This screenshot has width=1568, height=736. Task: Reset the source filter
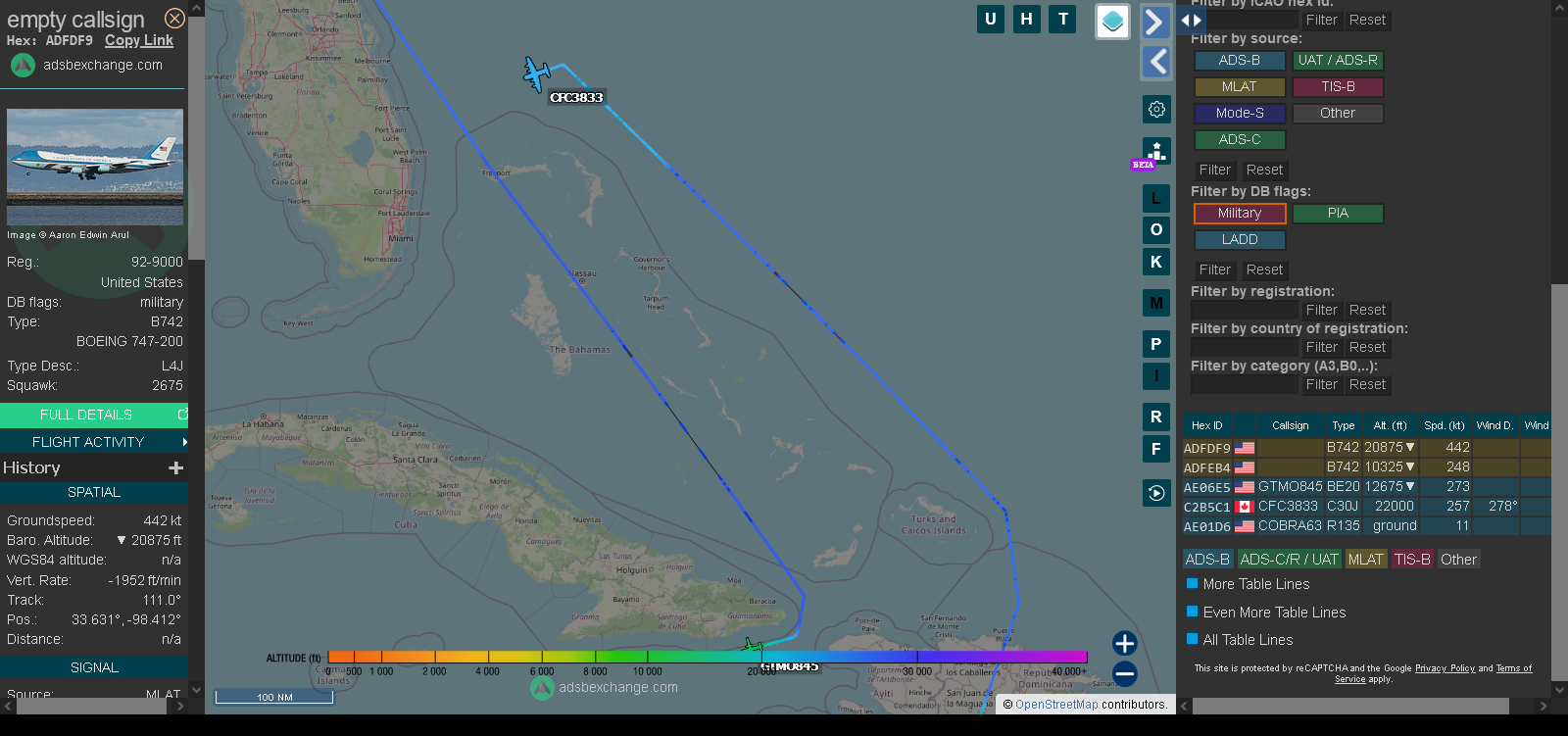1264,171
